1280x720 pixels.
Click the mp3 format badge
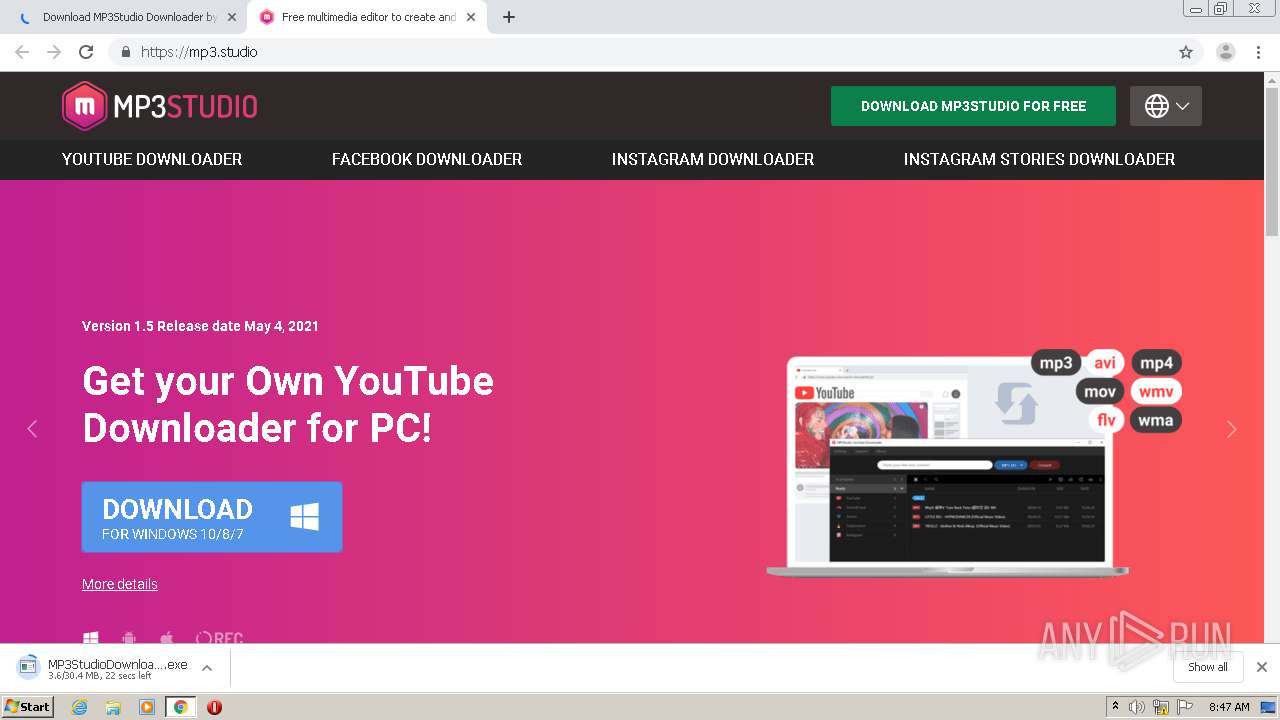click(x=1056, y=363)
